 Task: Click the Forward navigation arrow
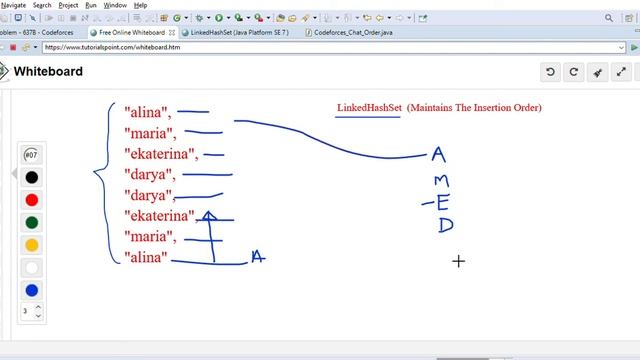(399, 18)
